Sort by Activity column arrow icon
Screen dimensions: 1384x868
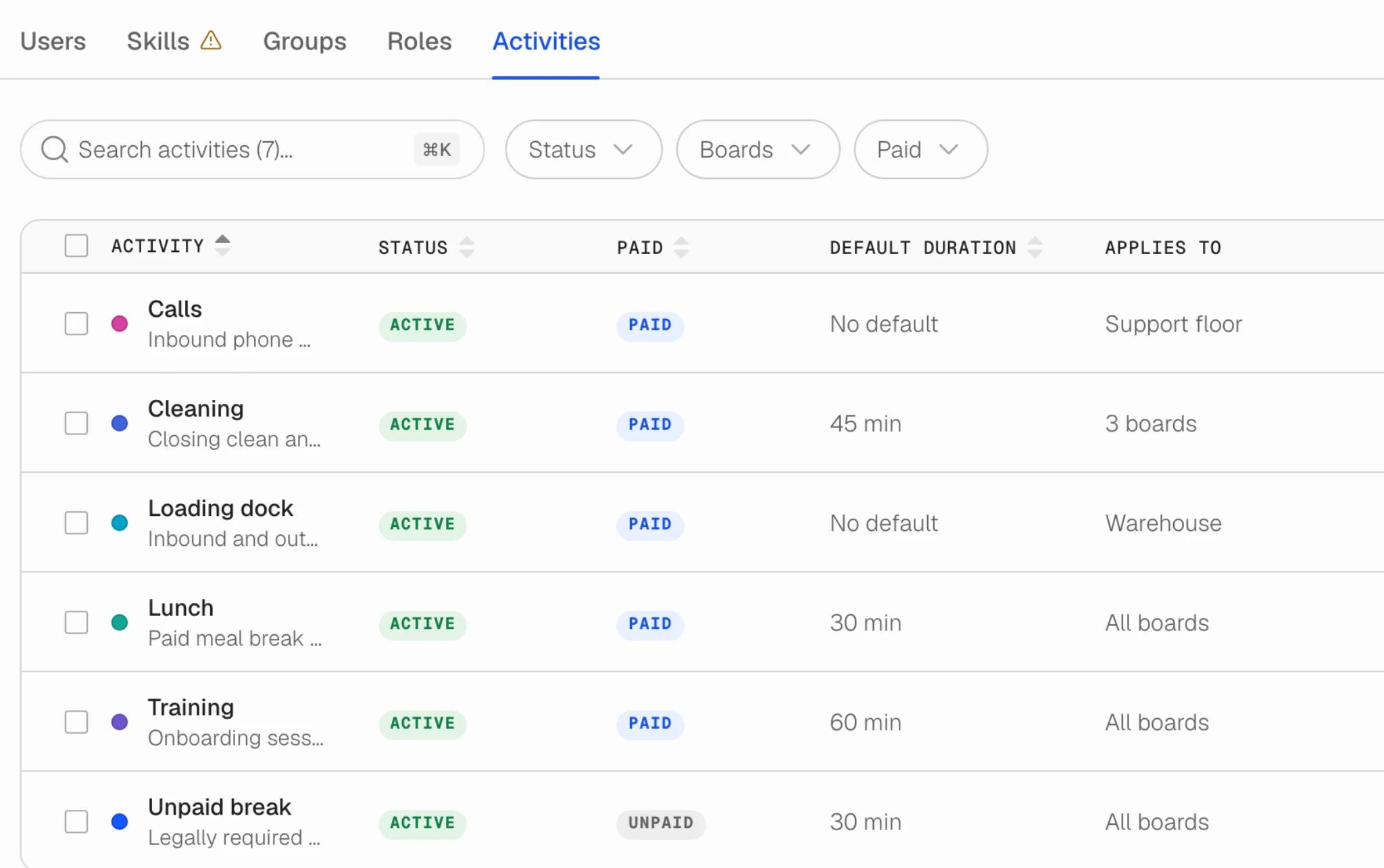(x=222, y=245)
